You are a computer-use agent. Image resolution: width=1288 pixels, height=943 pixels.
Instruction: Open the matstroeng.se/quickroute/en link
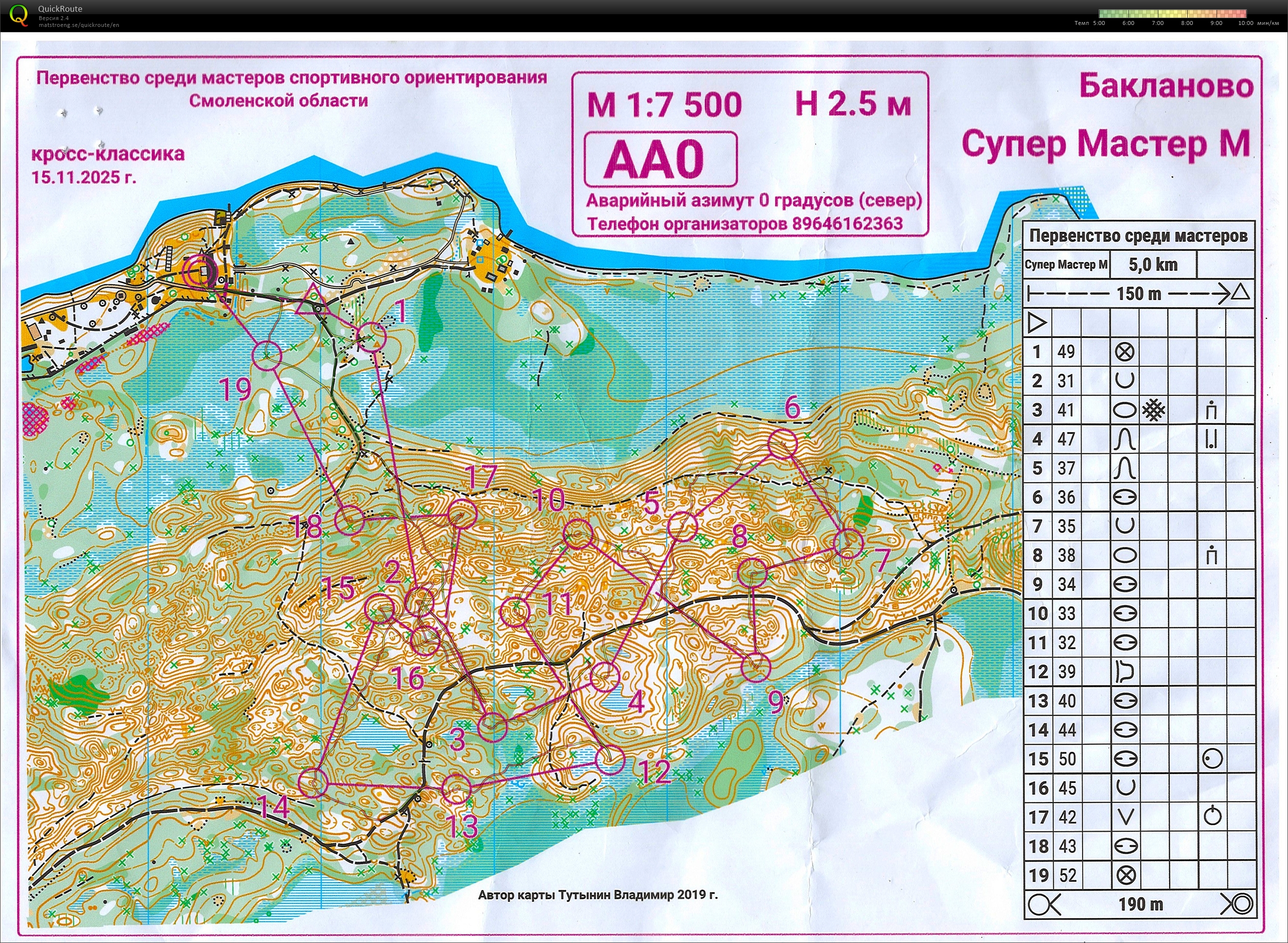79,25
